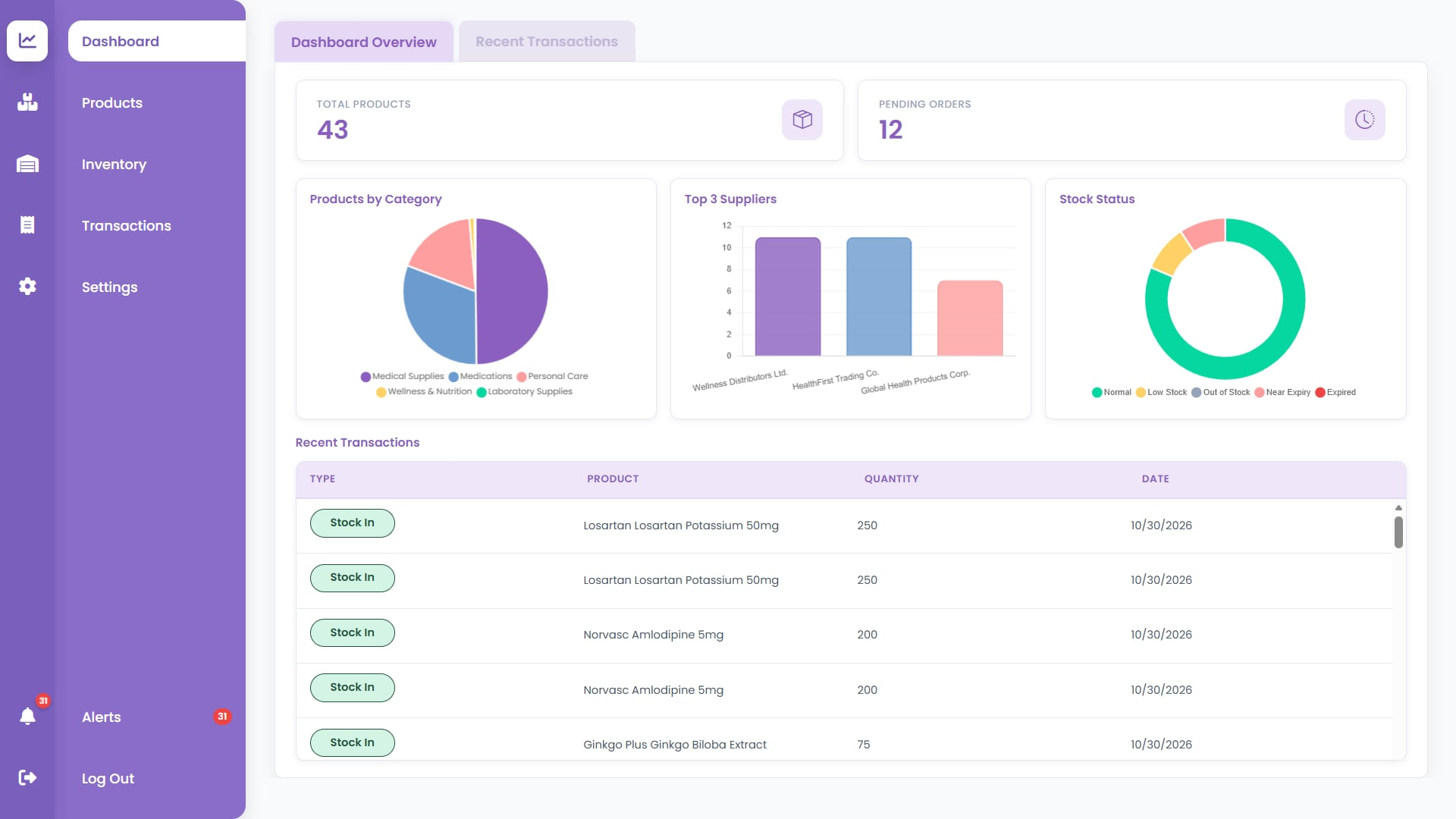Viewport: 1456px width, 819px height.
Task: Click the DATE column header
Action: 1155,479
